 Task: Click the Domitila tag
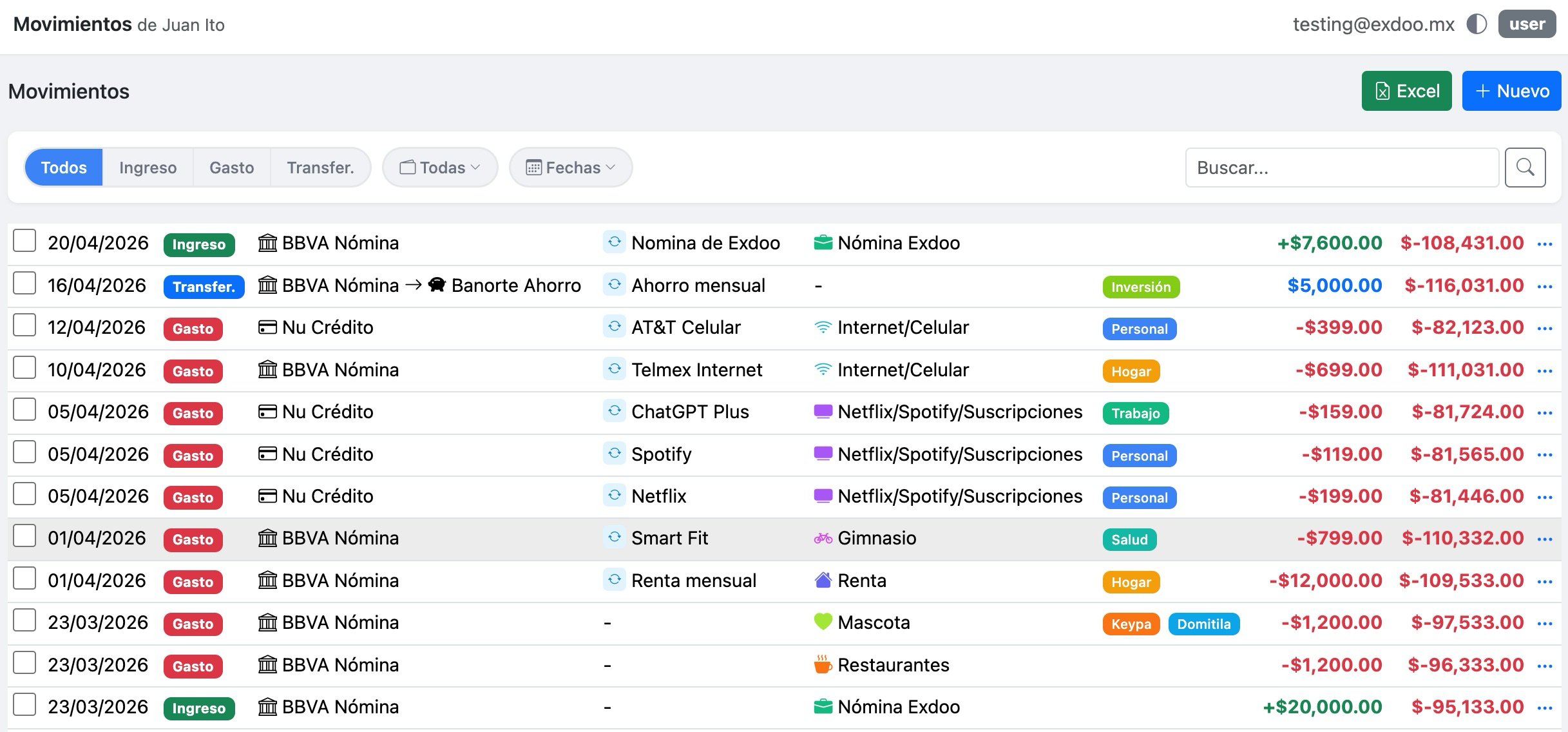1203,624
